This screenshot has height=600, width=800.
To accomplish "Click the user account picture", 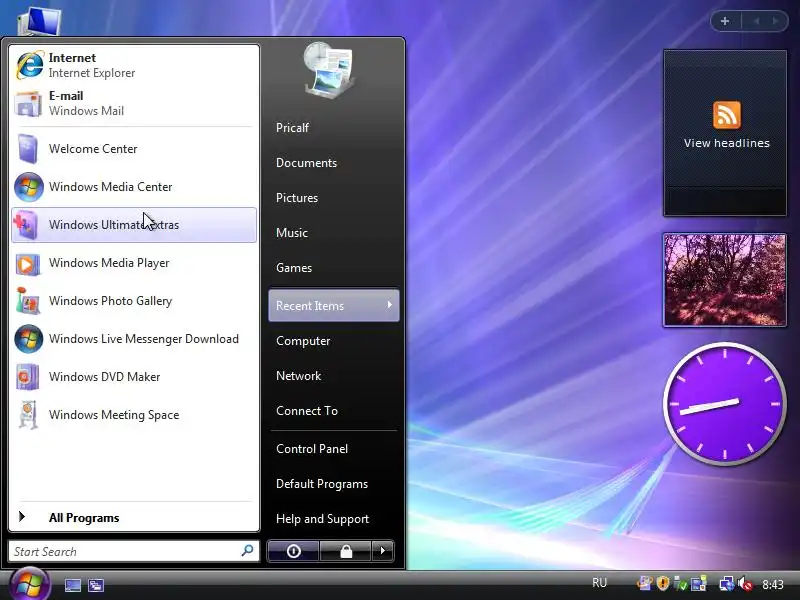I will pyautogui.click(x=329, y=70).
